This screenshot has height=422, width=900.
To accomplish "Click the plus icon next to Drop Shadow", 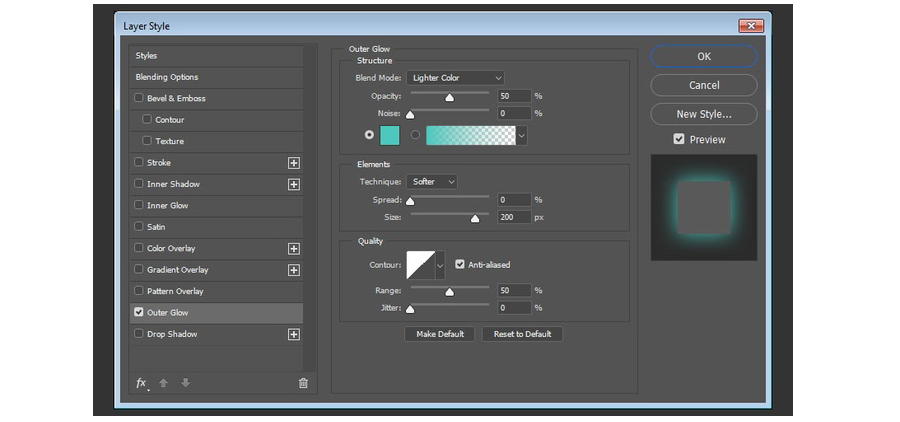I will pos(294,334).
